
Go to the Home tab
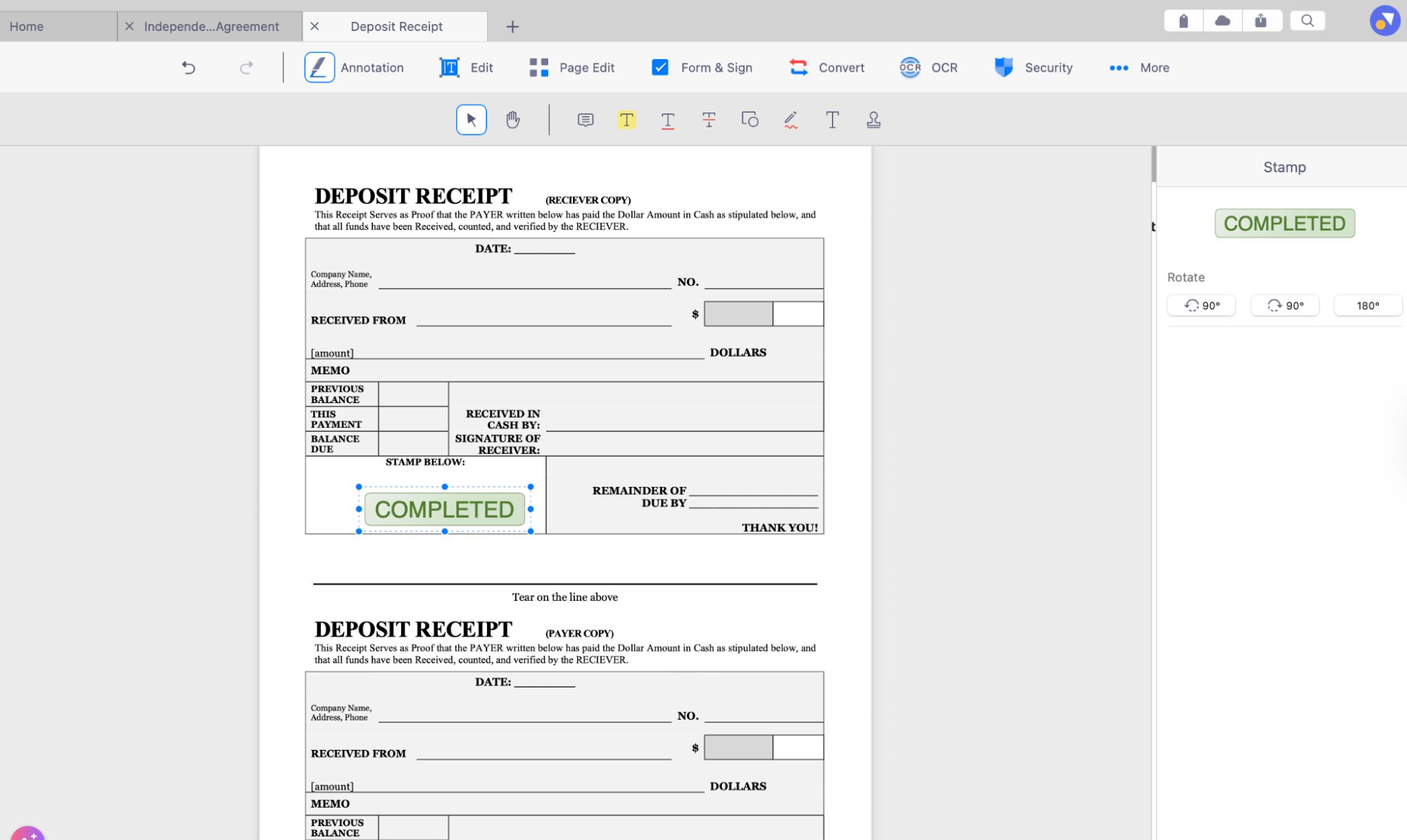click(x=27, y=26)
